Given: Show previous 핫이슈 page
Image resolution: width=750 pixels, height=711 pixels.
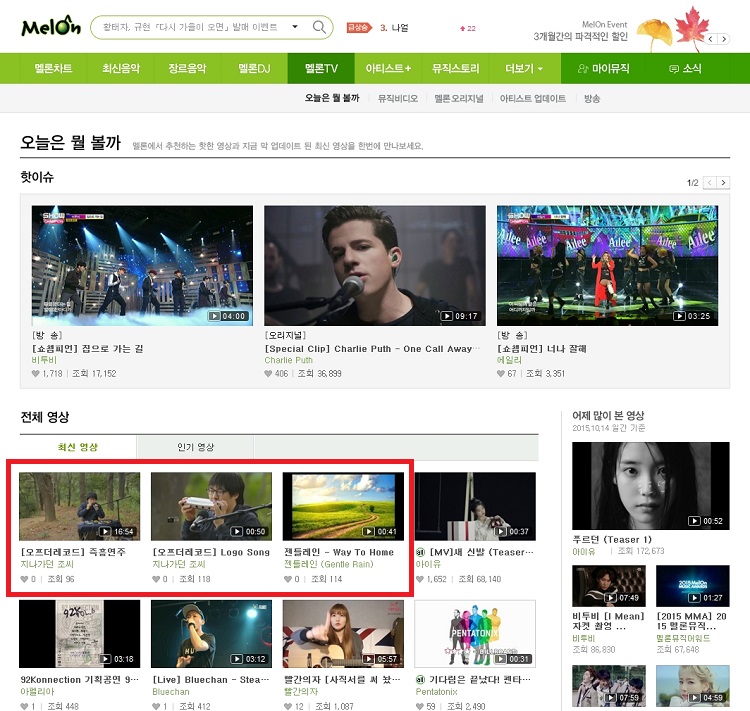Looking at the screenshot, I should (x=710, y=182).
